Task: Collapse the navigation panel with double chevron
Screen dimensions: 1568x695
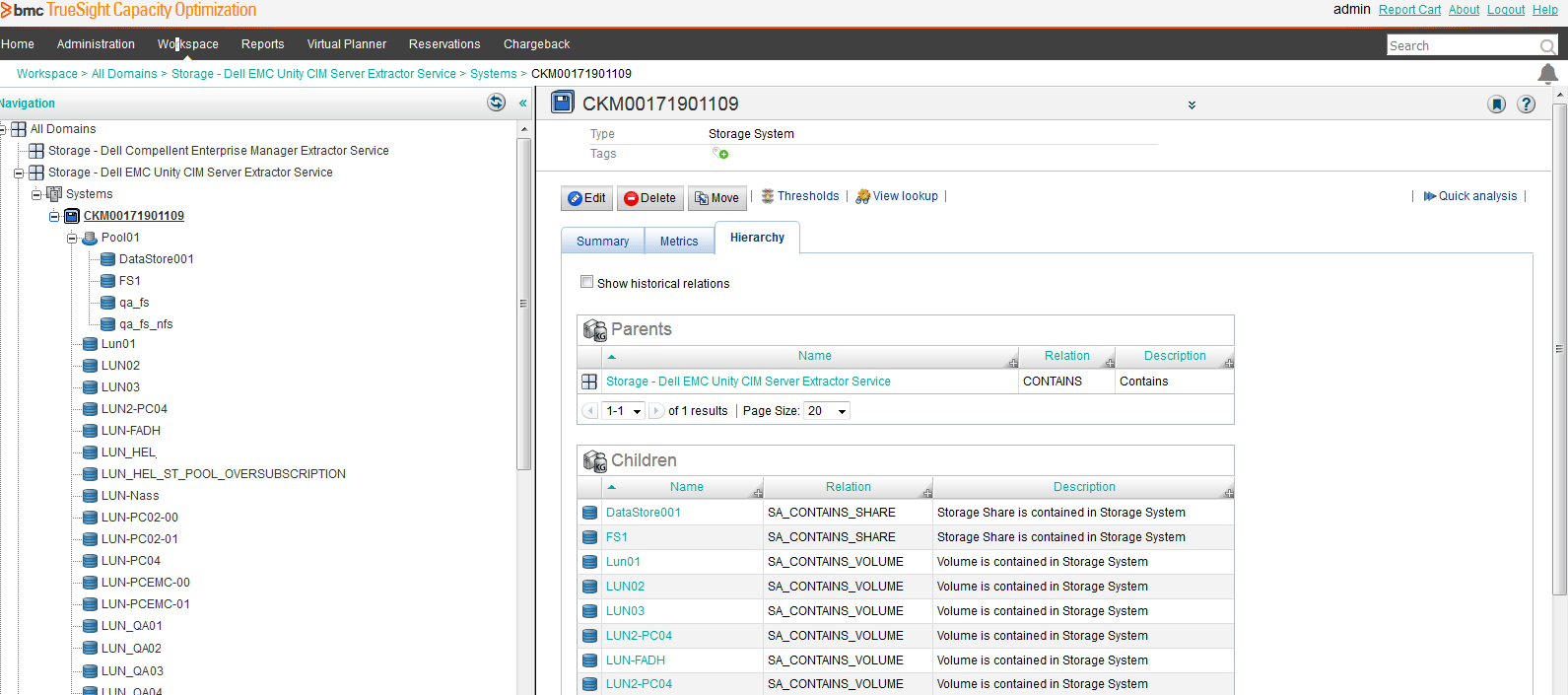Action: point(522,104)
